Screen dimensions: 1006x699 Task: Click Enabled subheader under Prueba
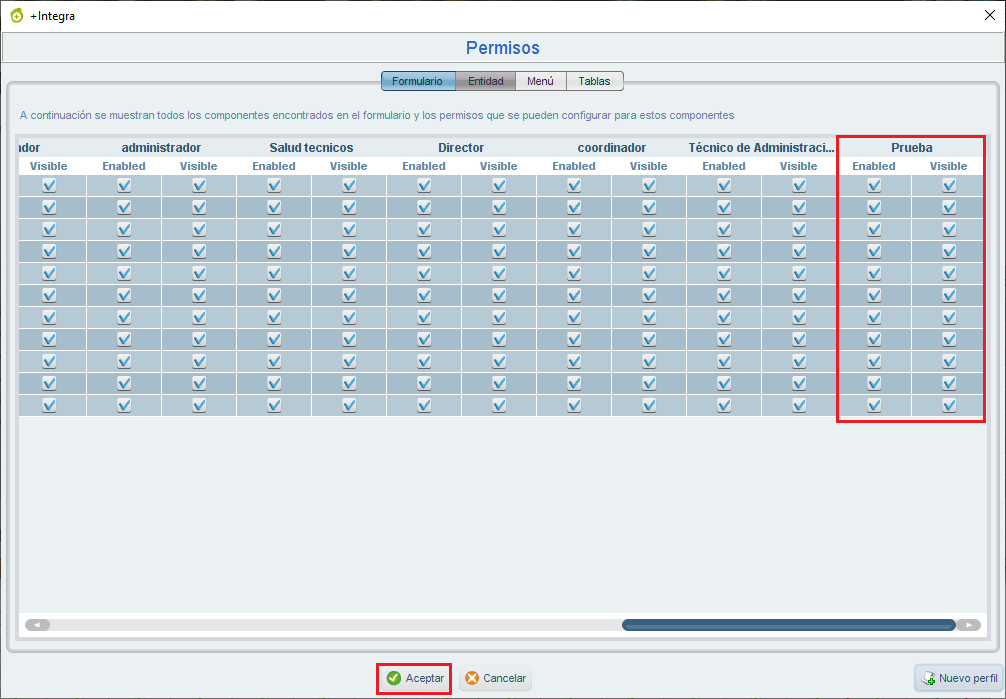click(x=874, y=166)
